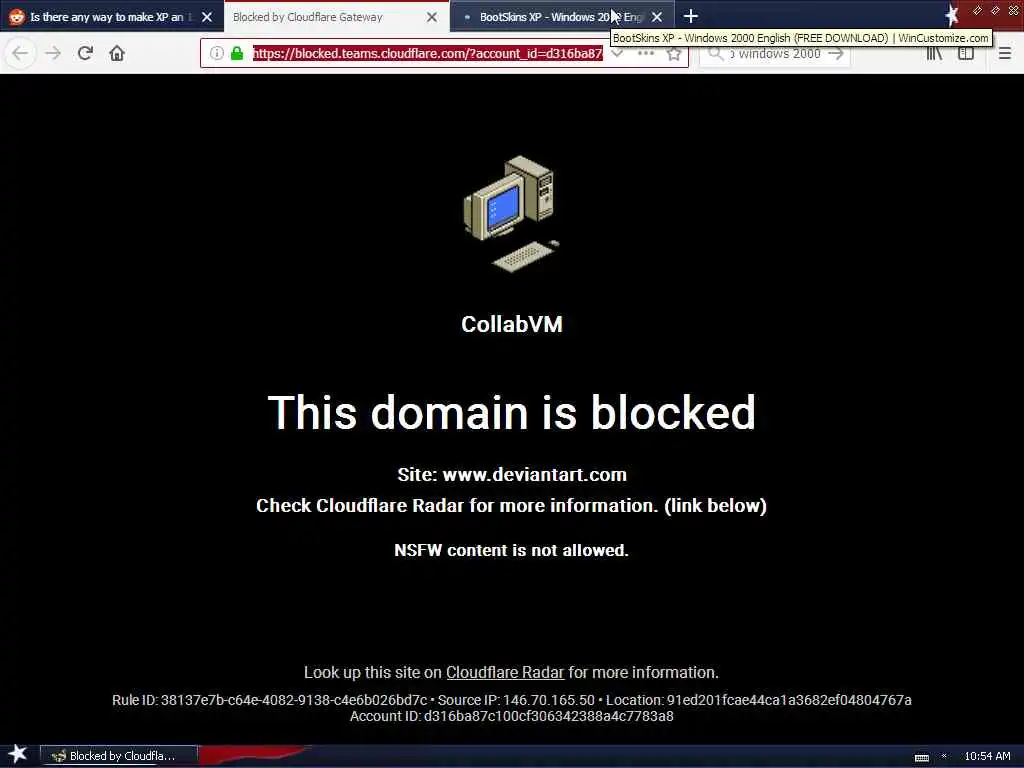Open the page actions three-dot menu
The height and width of the screenshot is (768, 1024).
(x=645, y=54)
